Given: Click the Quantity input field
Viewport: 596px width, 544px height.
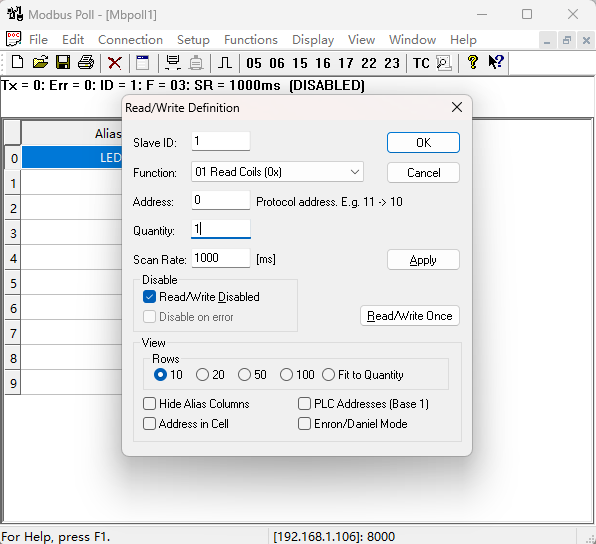Looking at the screenshot, I should pyautogui.click(x=221, y=229).
